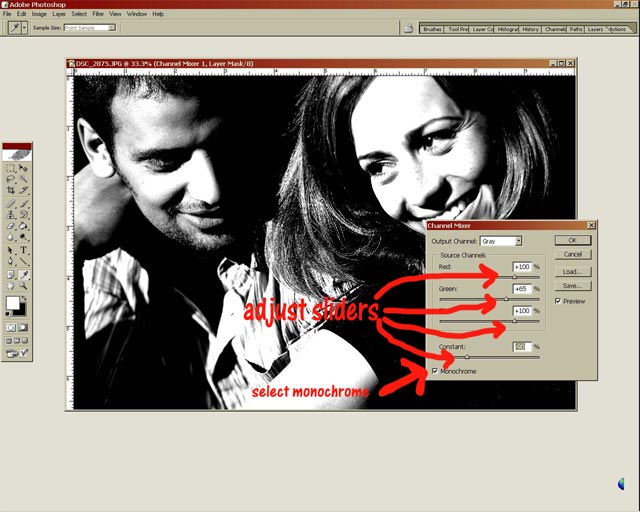Click the eyedropper tool preset icon in options bar
The width and height of the screenshot is (640, 512).
pyautogui.click(x=15, y=28)
